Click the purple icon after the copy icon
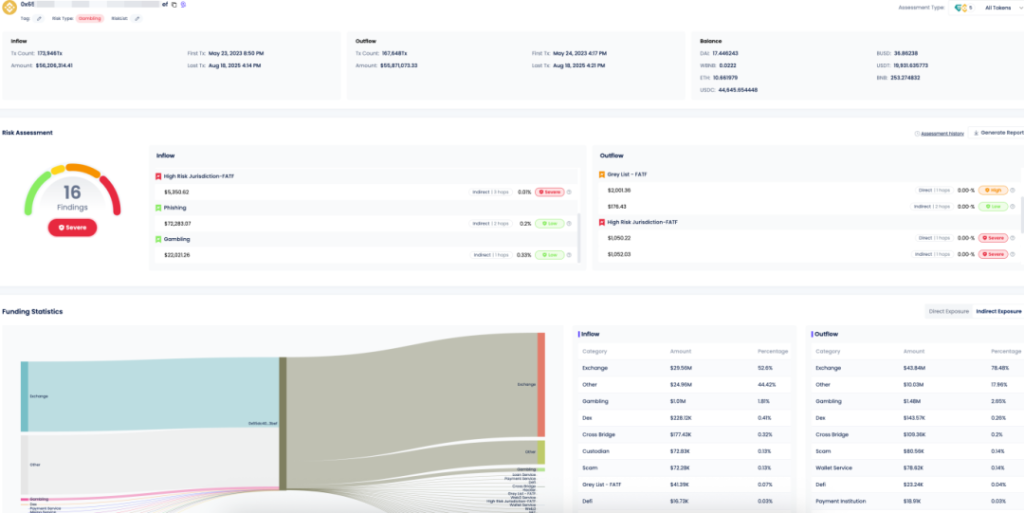1024x513 pixels. pos(184,4)
